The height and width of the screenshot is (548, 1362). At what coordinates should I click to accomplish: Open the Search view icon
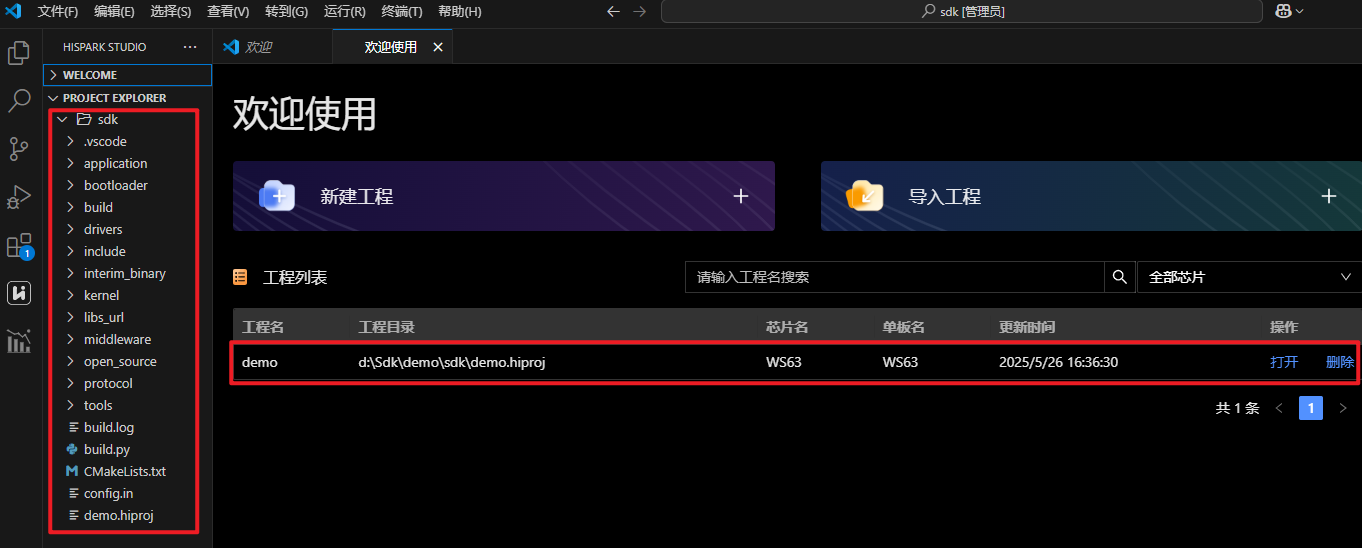tap(19, 101)
